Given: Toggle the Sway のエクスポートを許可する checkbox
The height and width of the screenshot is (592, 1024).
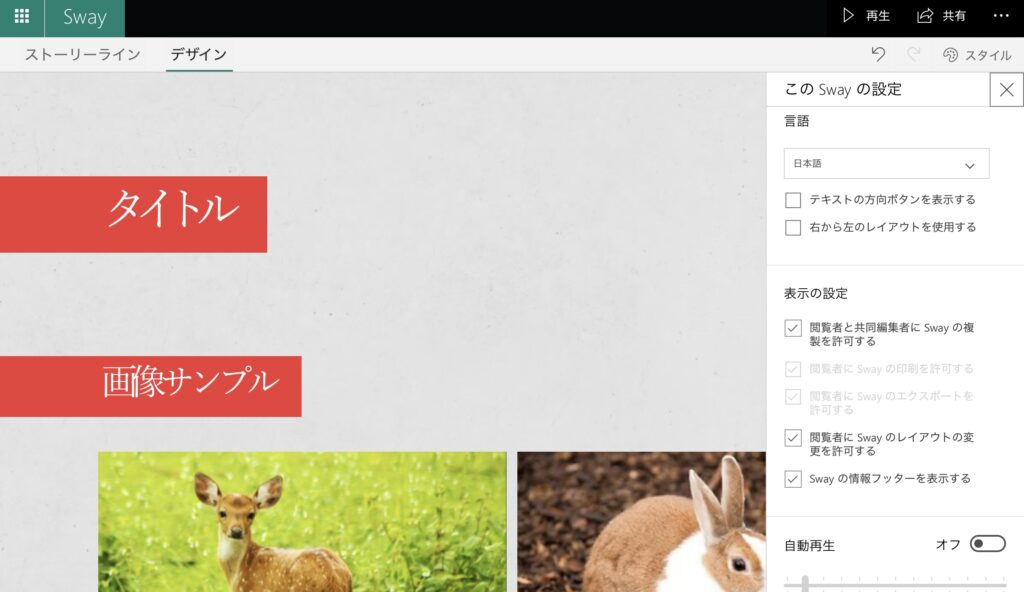Looking at the screenshot, I should click(x=793, y=397).
